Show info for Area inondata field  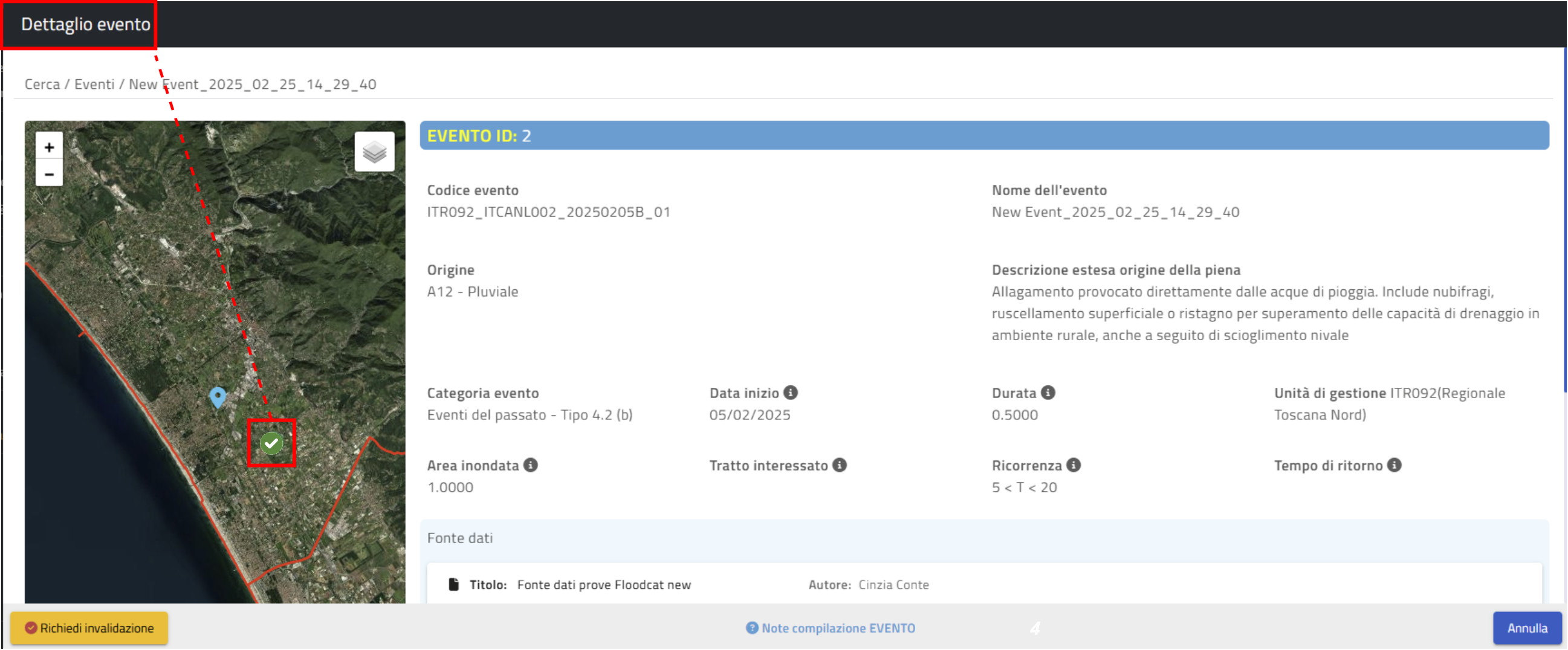[530, 465]
